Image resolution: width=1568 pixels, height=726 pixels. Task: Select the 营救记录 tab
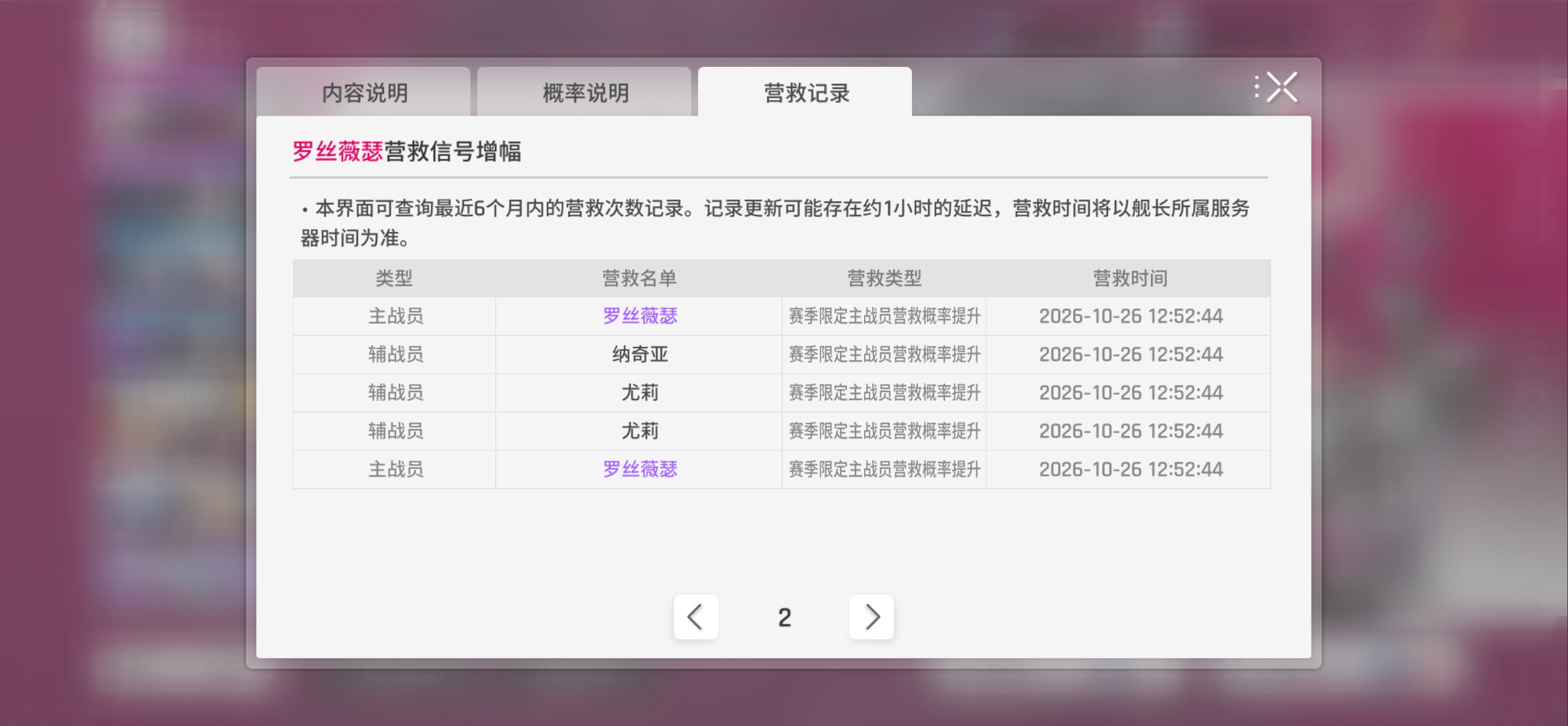tap(805, 92)
